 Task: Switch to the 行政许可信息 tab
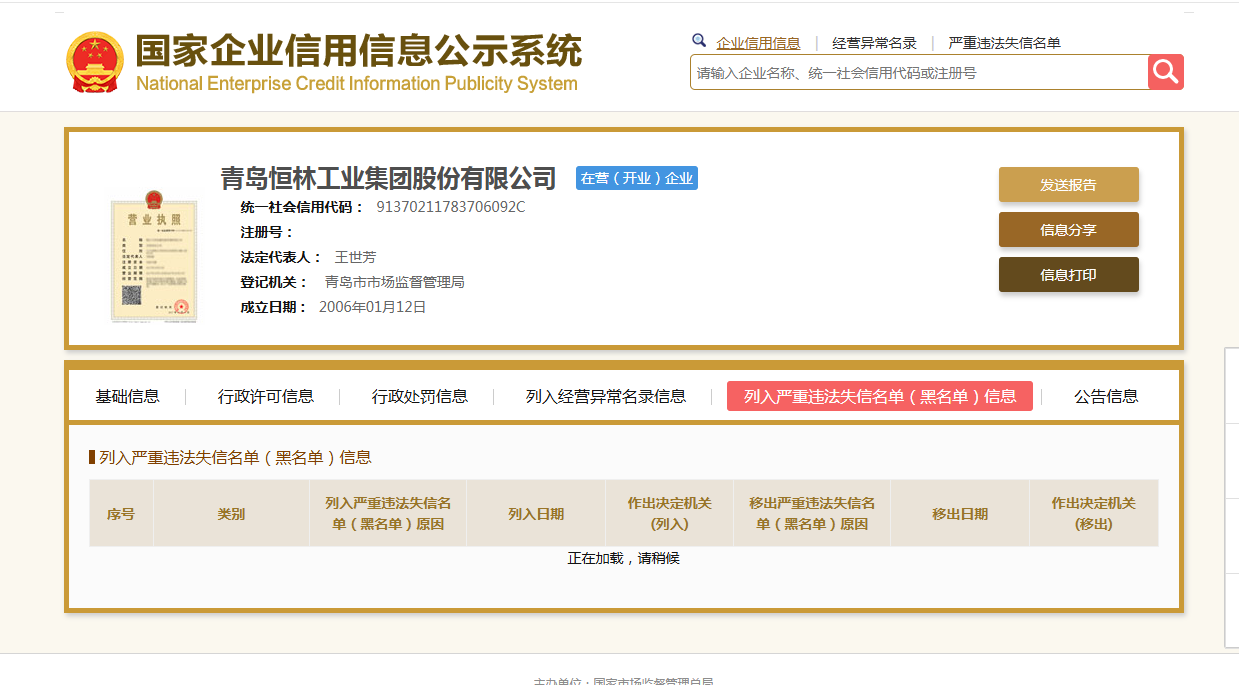[x=266, y=396]
